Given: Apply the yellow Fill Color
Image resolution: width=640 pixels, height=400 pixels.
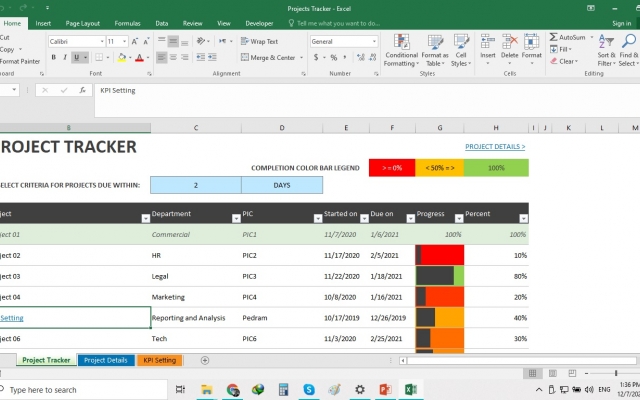Looking at the screenshot, I should (x=122, y=58).
